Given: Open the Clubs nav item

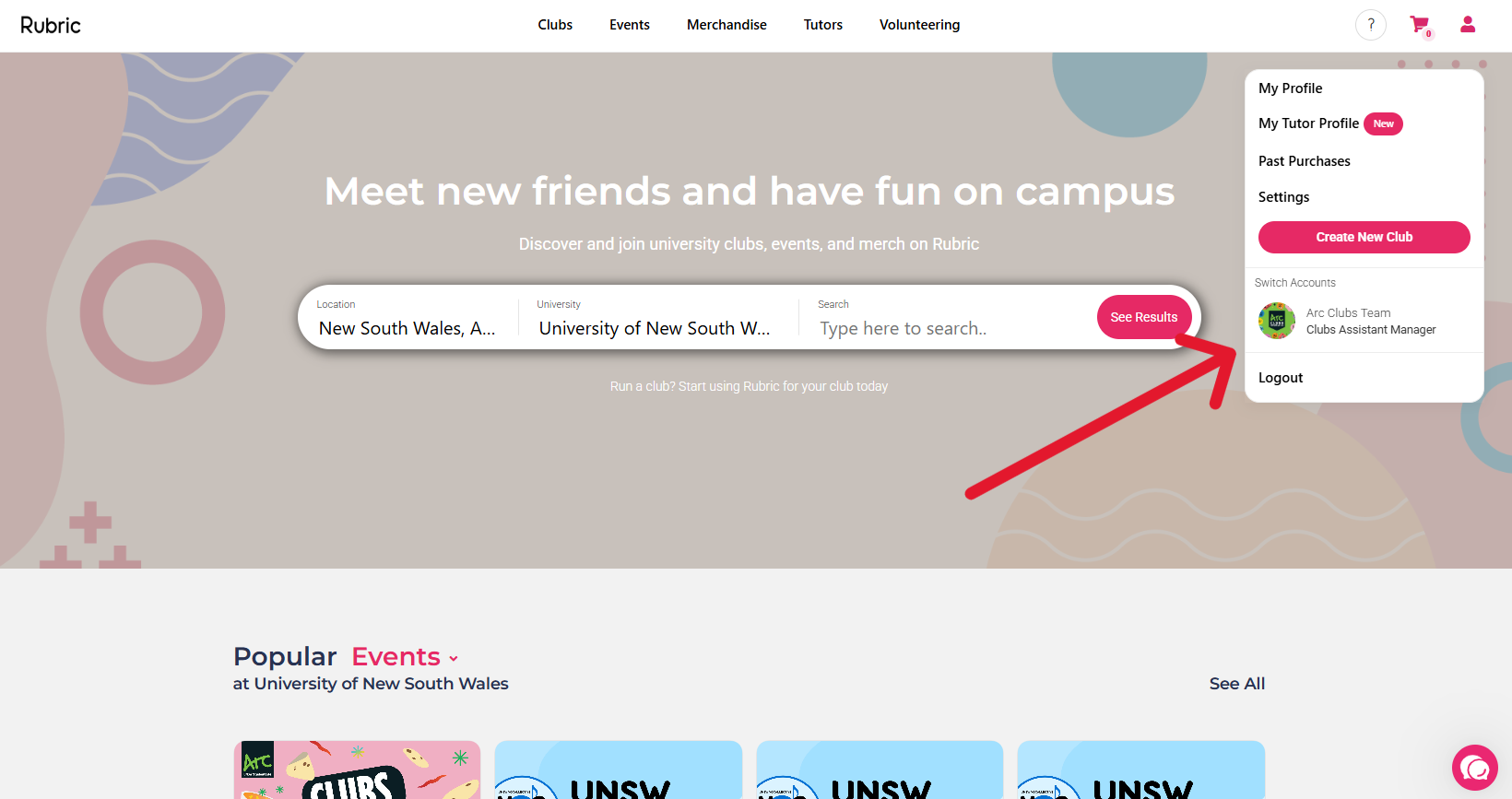Looking at the screenshot, I should pyautogui.click(x=555, y=25).
